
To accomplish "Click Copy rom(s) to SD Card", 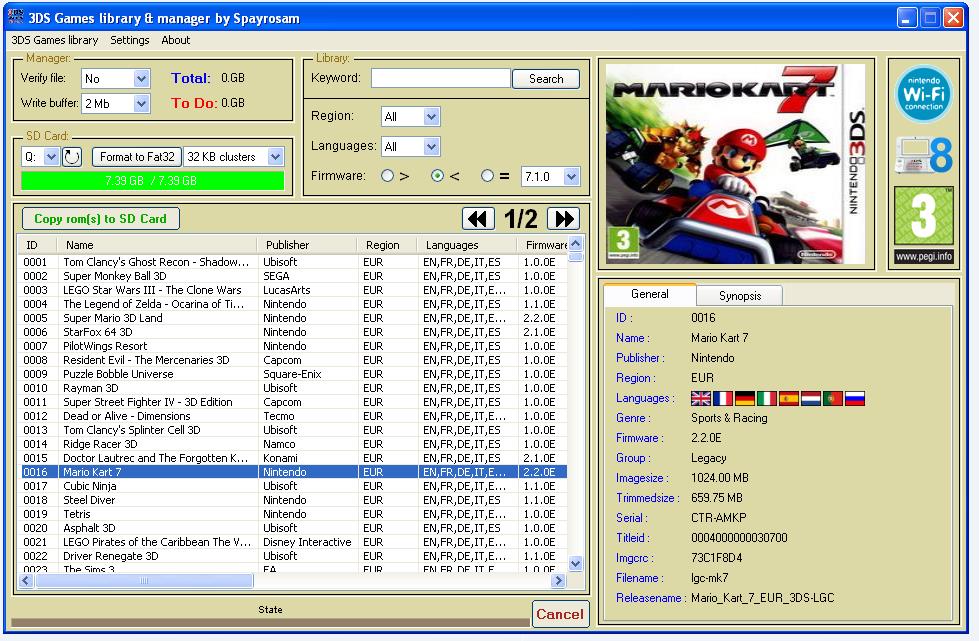I will tap(101, 219).
